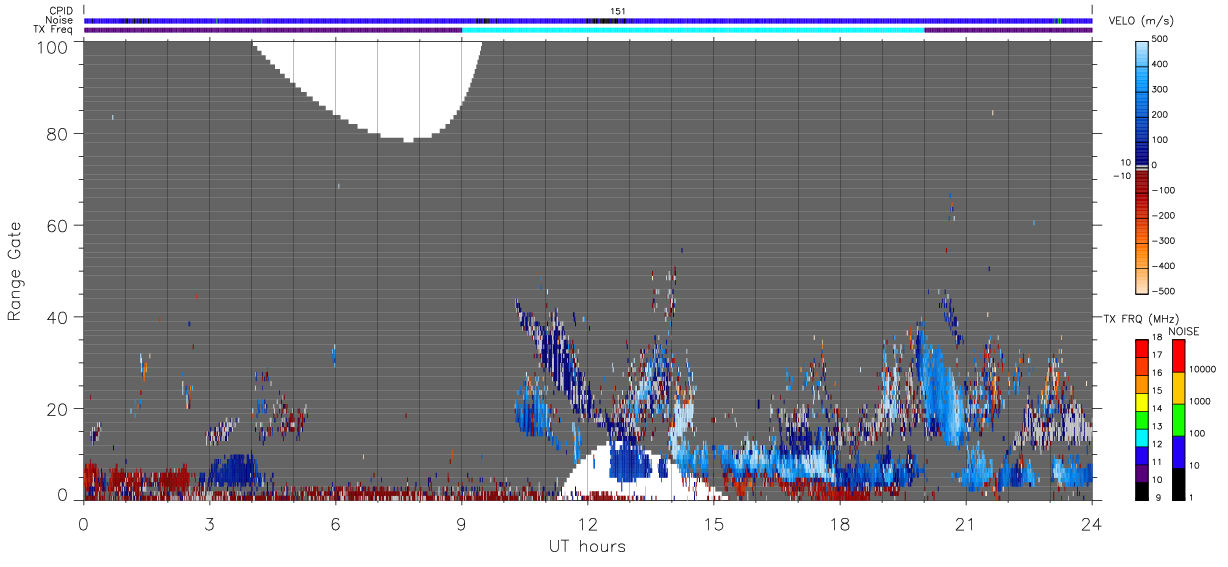The image size is (1228, 567).
Task: Click the 16 MHz frequency label
Action: coord(1155,373)
